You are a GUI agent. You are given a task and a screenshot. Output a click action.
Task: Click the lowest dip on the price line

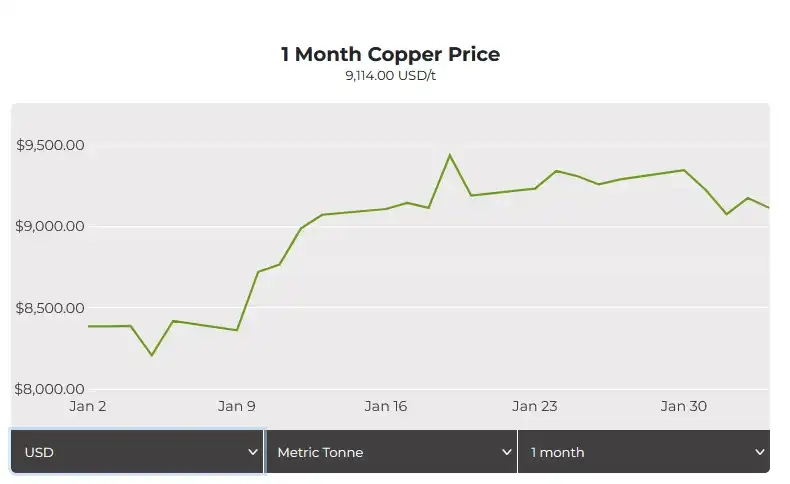pyautogui.click(x=152, y=355)
